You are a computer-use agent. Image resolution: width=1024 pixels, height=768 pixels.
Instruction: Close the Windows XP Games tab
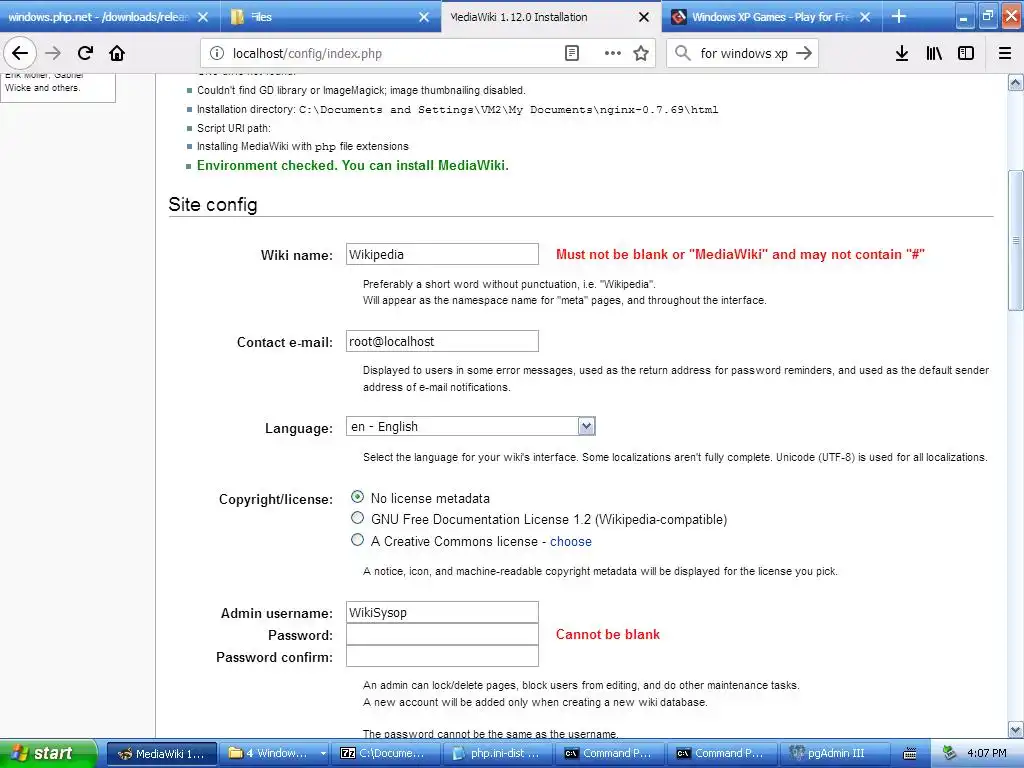tap(865, 17)
